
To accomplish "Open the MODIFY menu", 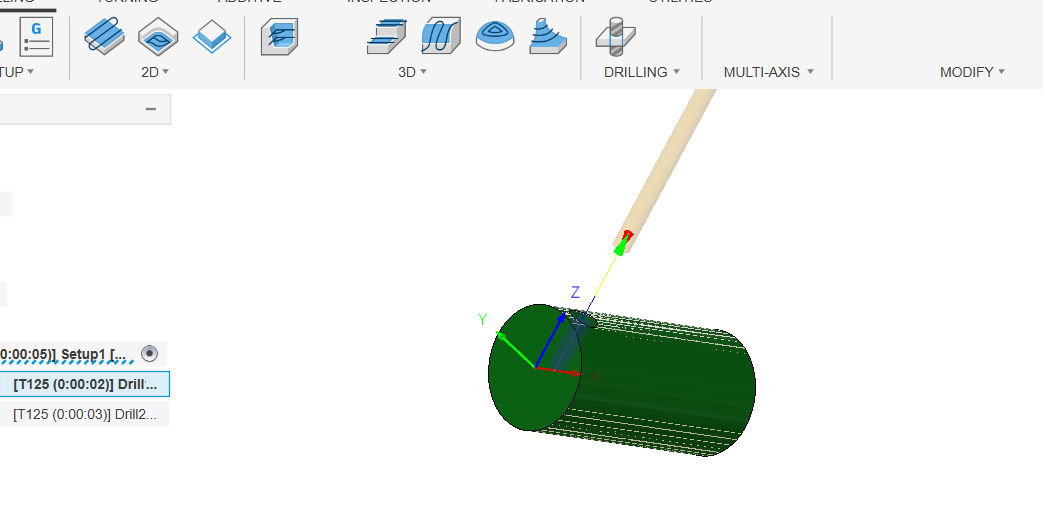I will [x=972, y=72].
